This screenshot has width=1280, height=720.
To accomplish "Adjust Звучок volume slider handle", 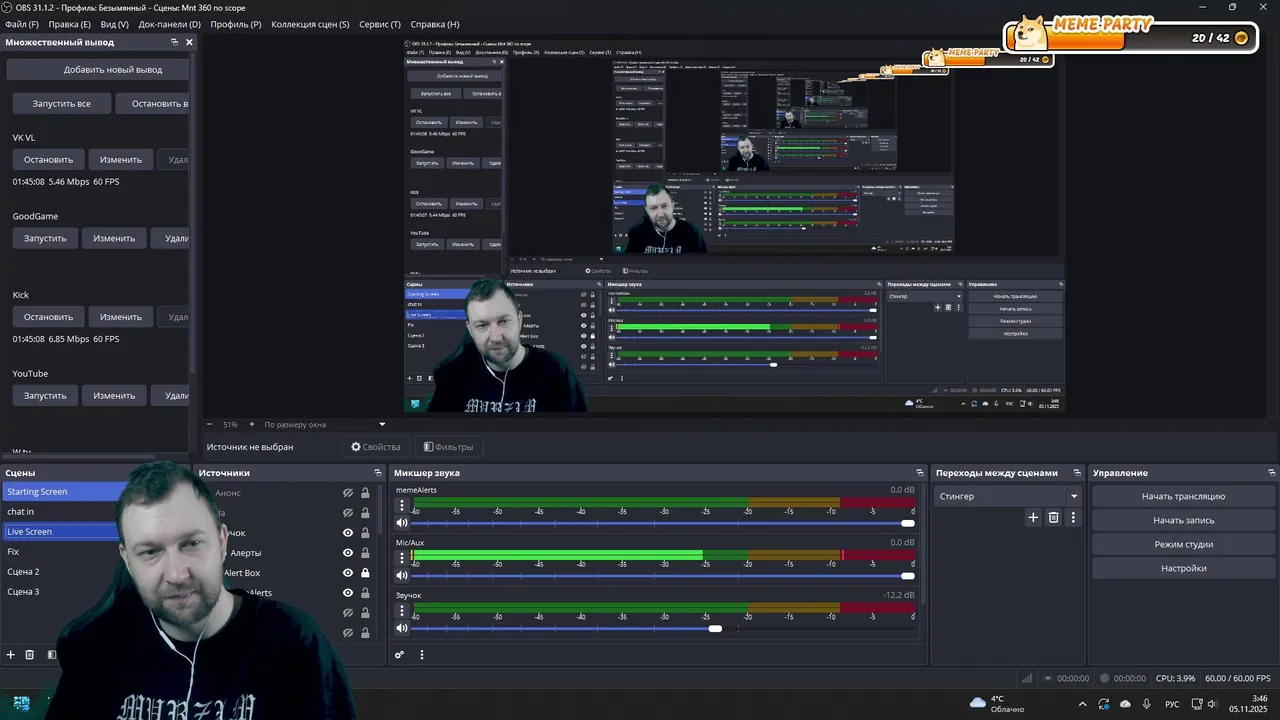I will click(715, 628).
